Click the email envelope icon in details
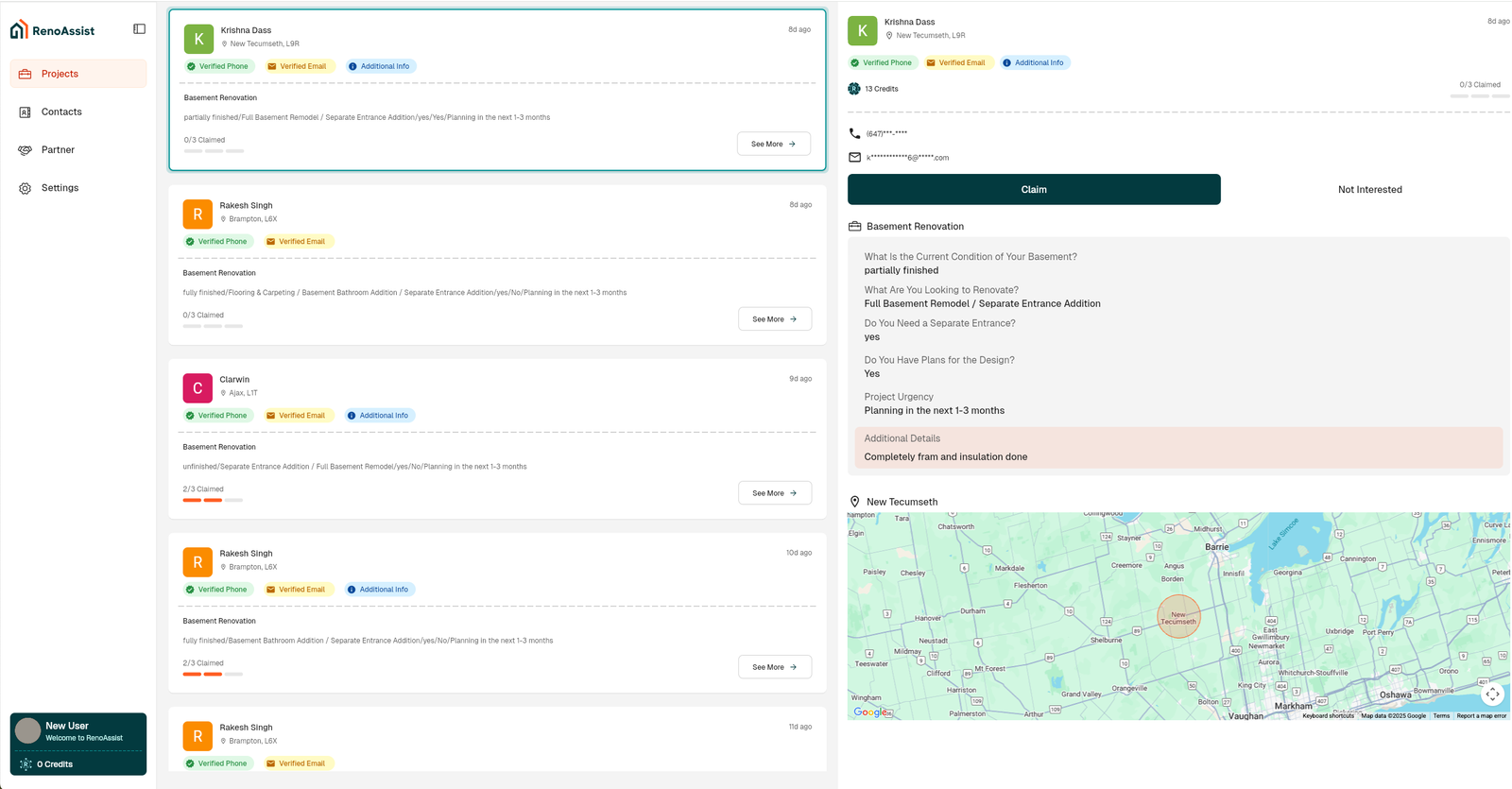The image size is (1512, 789). pyautogui.click(x=854, y=158)
